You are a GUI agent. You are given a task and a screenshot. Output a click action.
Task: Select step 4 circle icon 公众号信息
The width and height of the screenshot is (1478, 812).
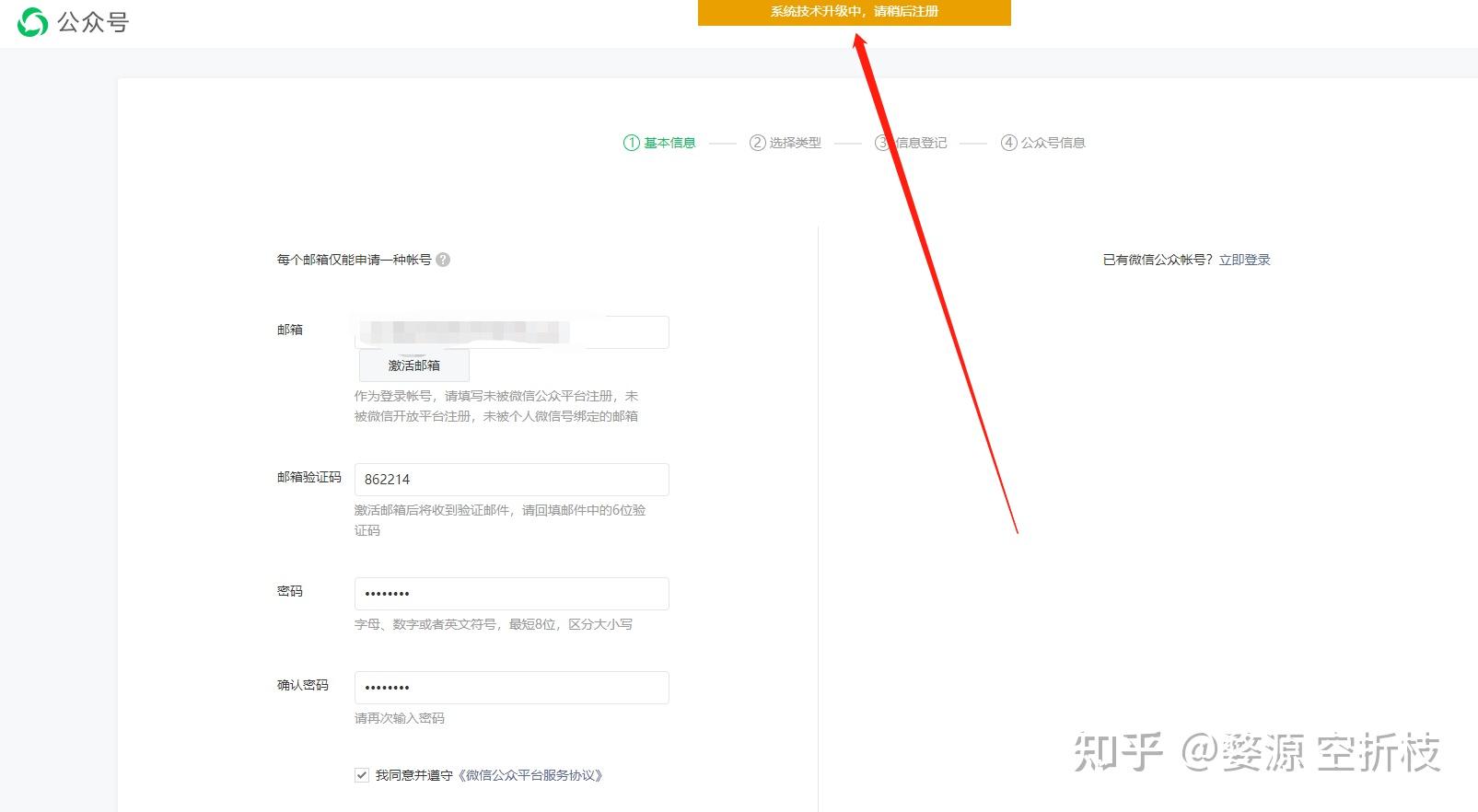point(1009,143)
